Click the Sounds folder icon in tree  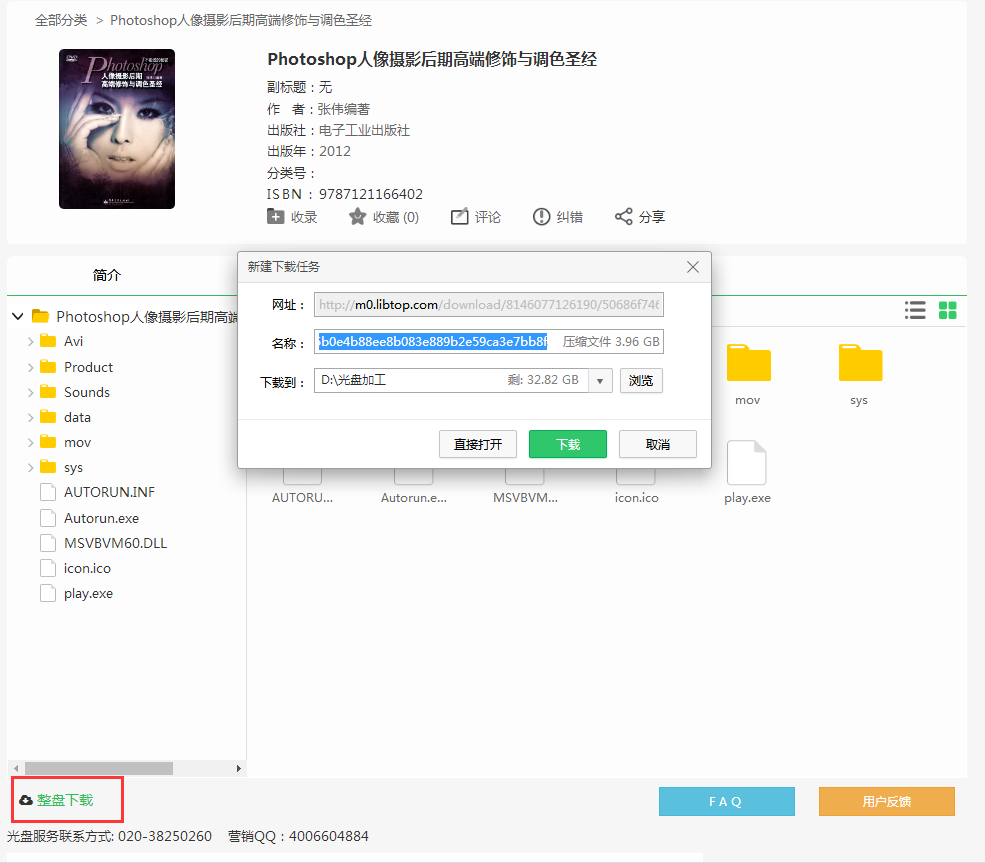(x=48, y=392)
